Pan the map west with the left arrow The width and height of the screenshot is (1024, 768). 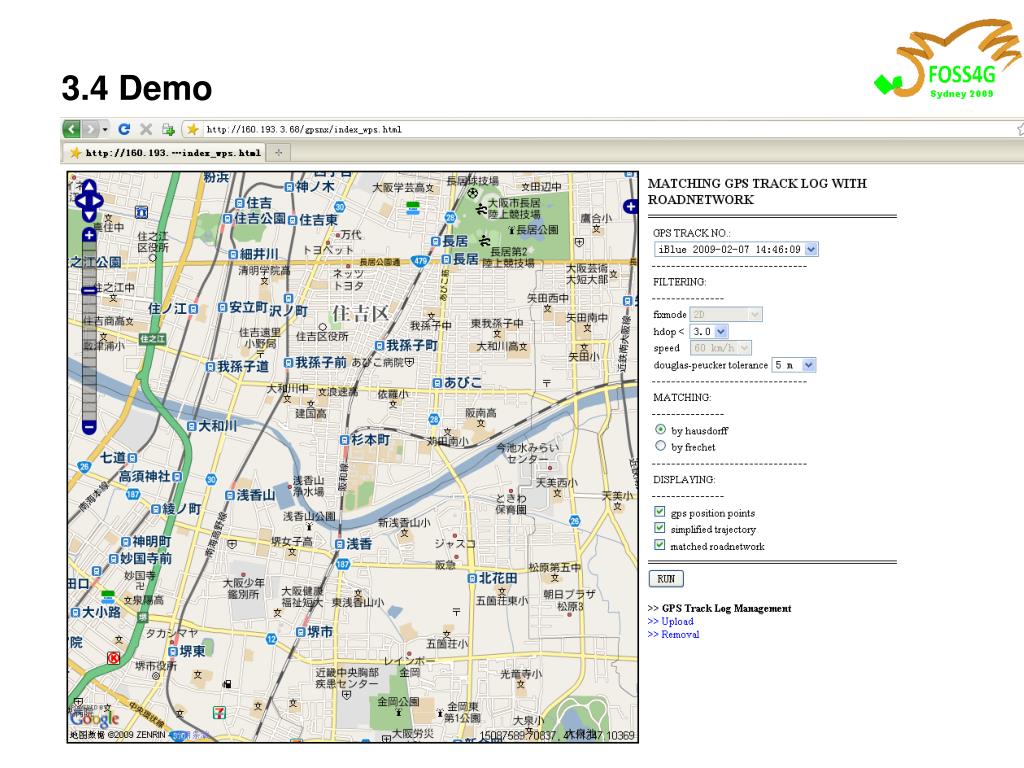(x=80, y=200)
